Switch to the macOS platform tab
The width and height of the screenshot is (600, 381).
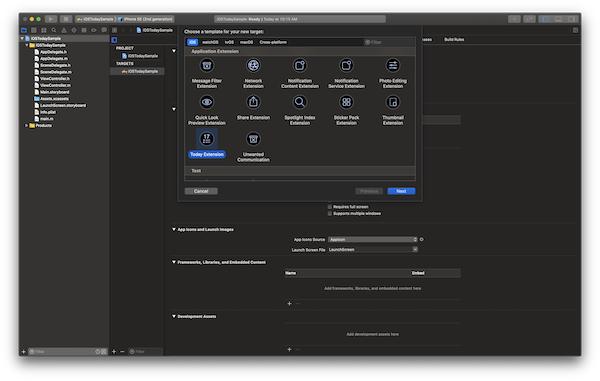point(246,42)
